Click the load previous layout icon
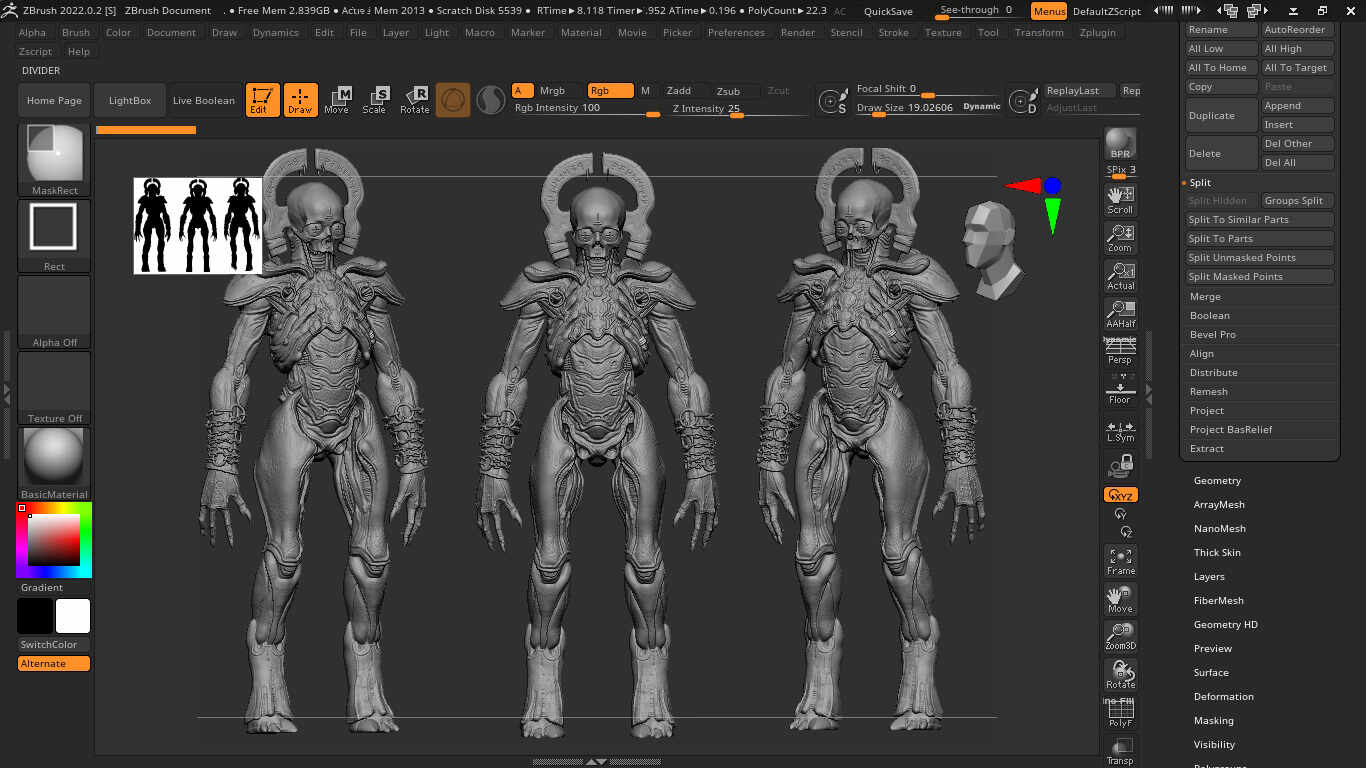 click(1228, 11)
